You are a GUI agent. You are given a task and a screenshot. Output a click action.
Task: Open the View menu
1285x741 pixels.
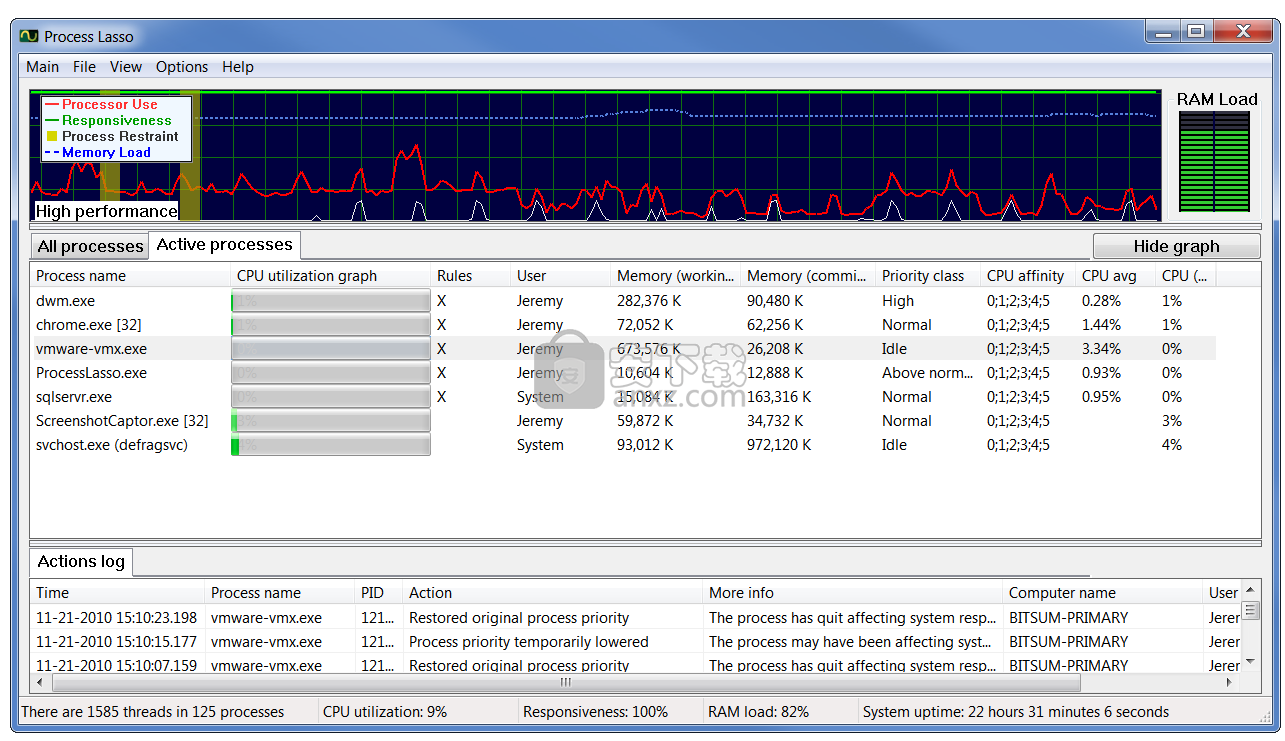point(126,67)
